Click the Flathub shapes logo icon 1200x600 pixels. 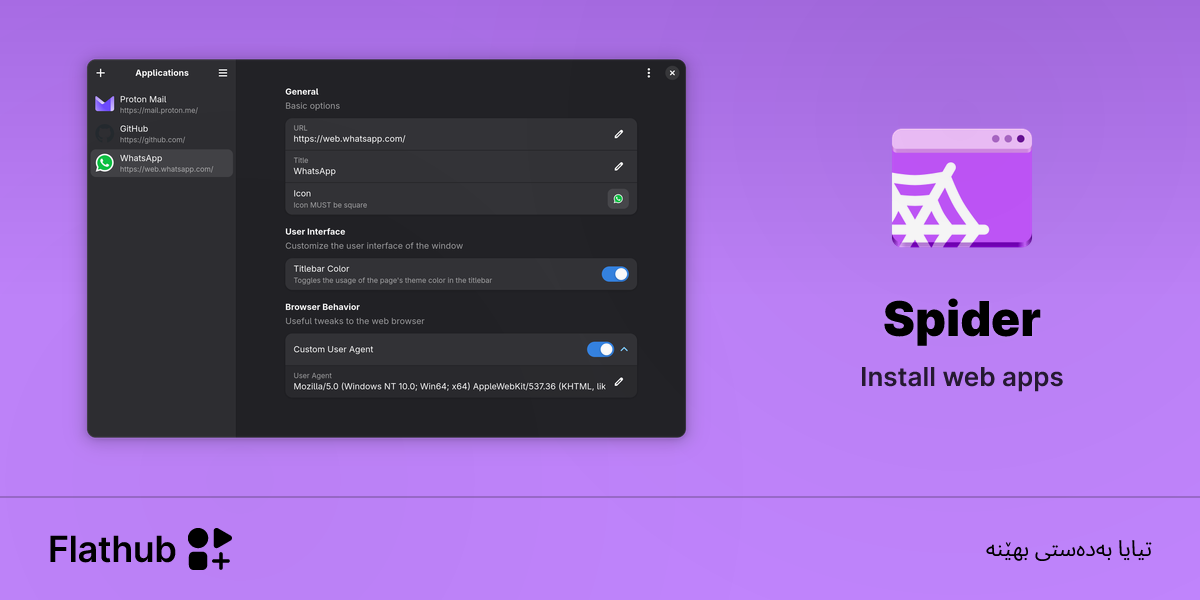click(210, 549)
